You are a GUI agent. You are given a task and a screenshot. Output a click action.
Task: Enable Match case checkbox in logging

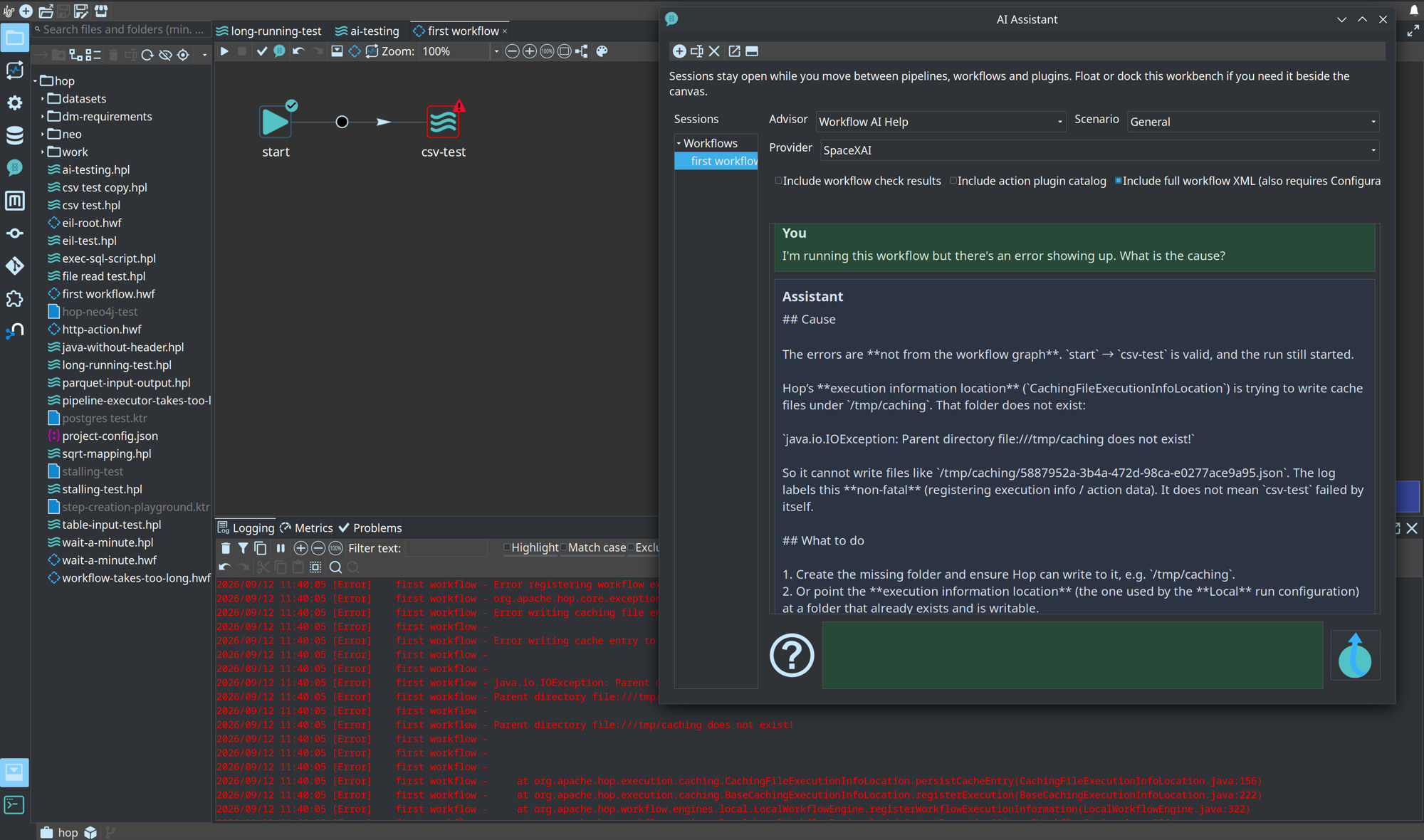coord(564,547)
